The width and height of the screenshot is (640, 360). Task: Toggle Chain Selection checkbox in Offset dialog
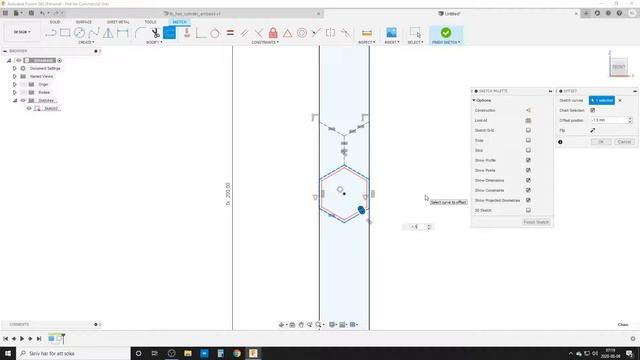(x=593, y=110)
